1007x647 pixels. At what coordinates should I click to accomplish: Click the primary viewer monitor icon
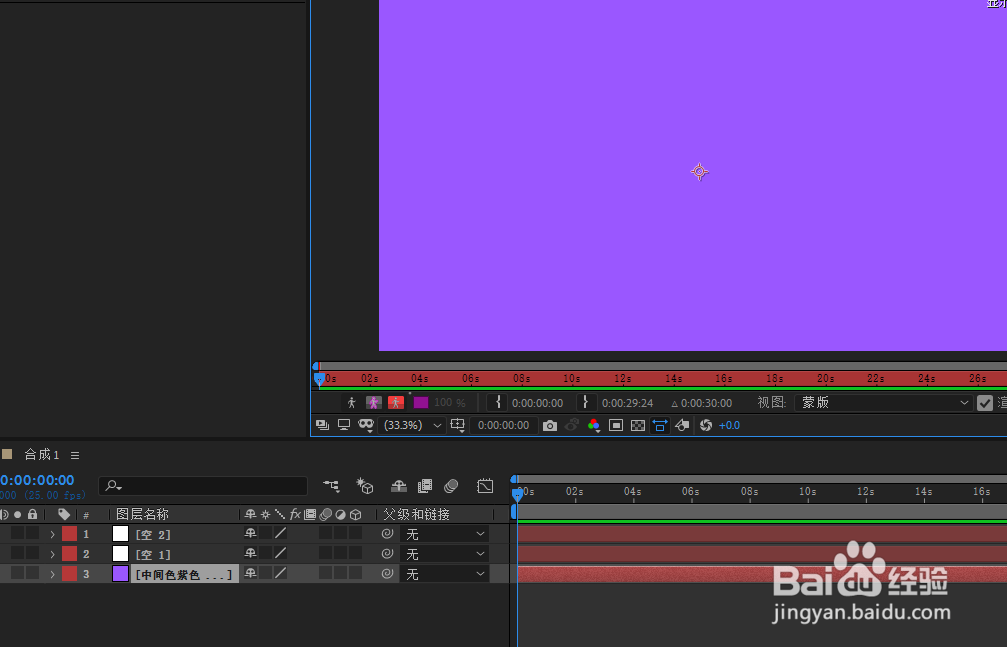pos(344,425)
